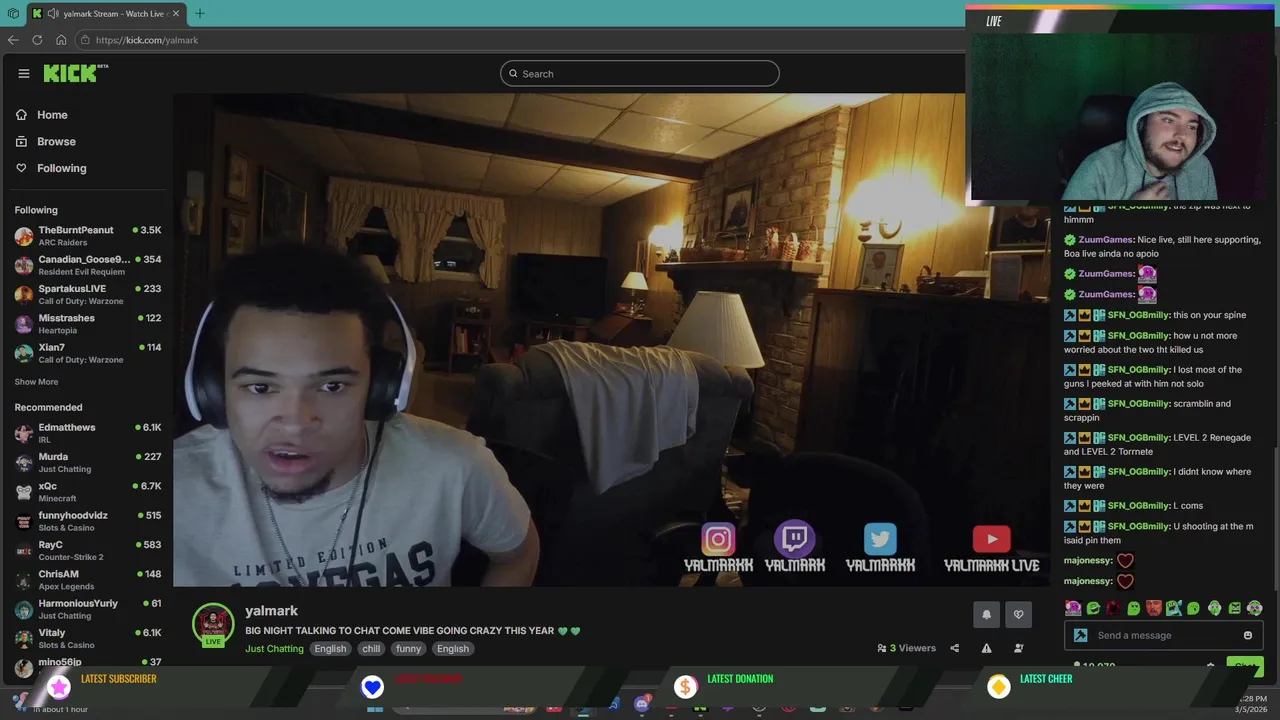Image resolution: width=1280 pixels, height=720 pixels.
Task: Open Edmatthews recommended channel
Action: tap(87, 433)
